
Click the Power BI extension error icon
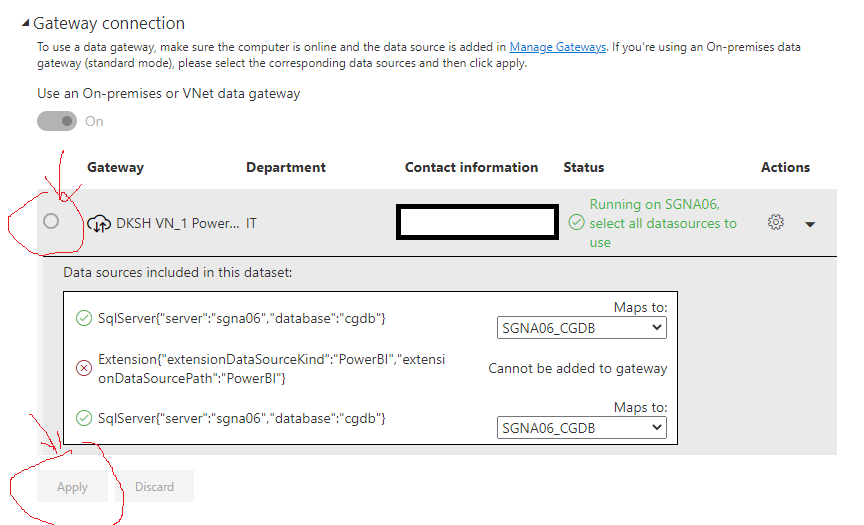coord(84,368)
